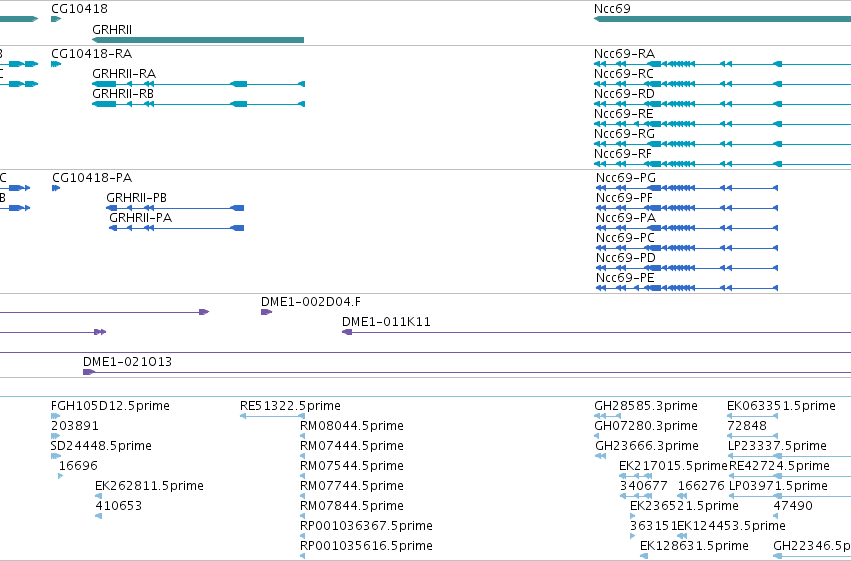Select EST 72848 label

[747, 426]
